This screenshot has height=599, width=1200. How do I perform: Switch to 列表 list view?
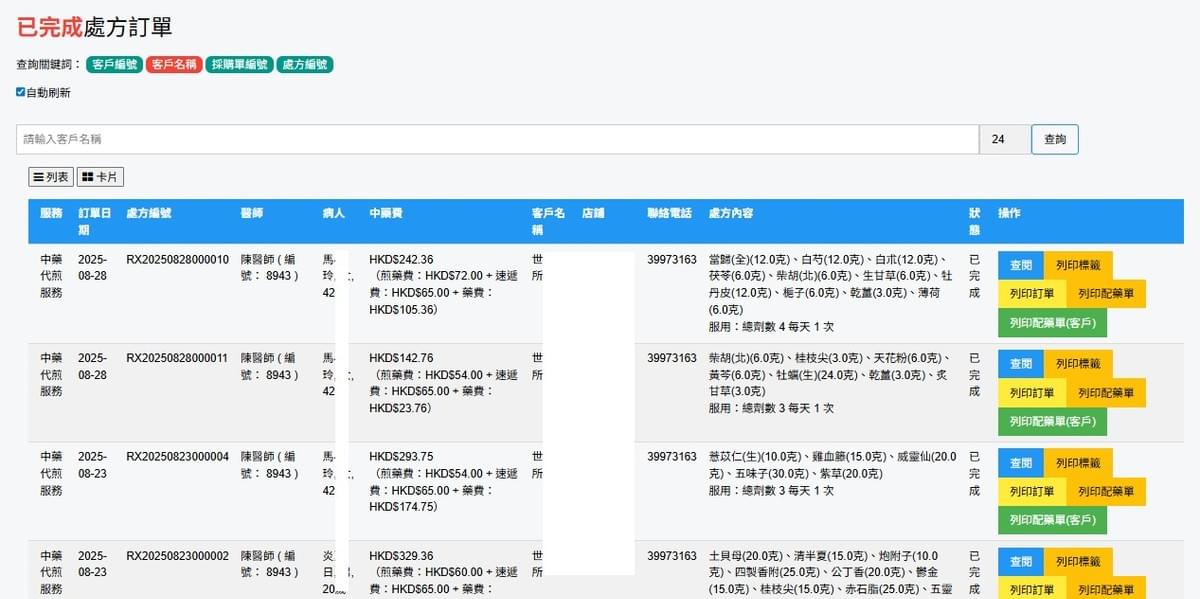pos(51,177)
